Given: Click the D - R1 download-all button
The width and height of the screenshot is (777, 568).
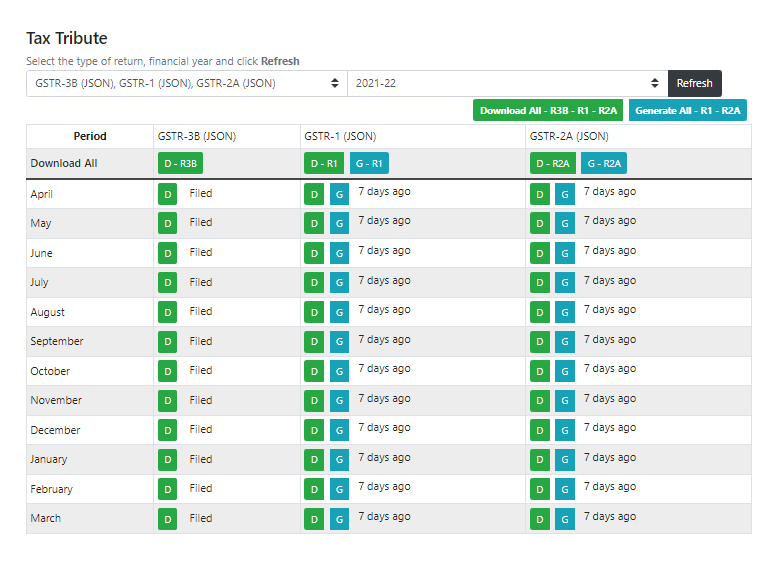Looking at the screenshot, I should [324, 164].
